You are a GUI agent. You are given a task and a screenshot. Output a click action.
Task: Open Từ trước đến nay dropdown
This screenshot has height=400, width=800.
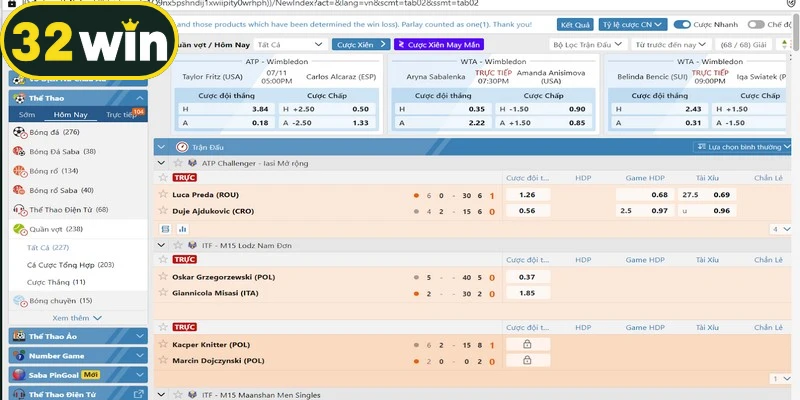tap(671, 44)
